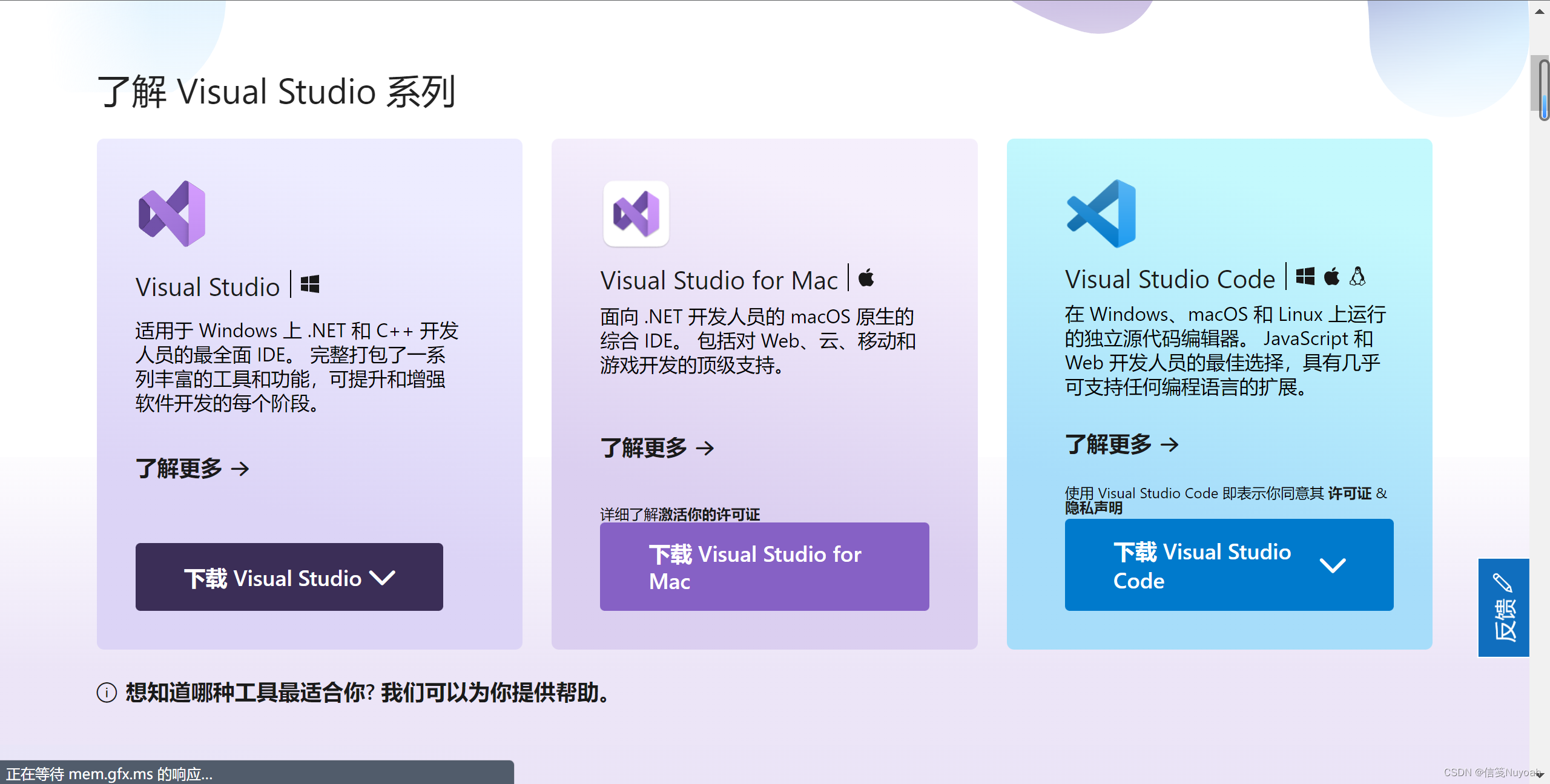This screenshot has width=1550, height=784.
Task: Open the 反馈 feedback side tab
Action: pyautogui.click(x=1503, y=607)
